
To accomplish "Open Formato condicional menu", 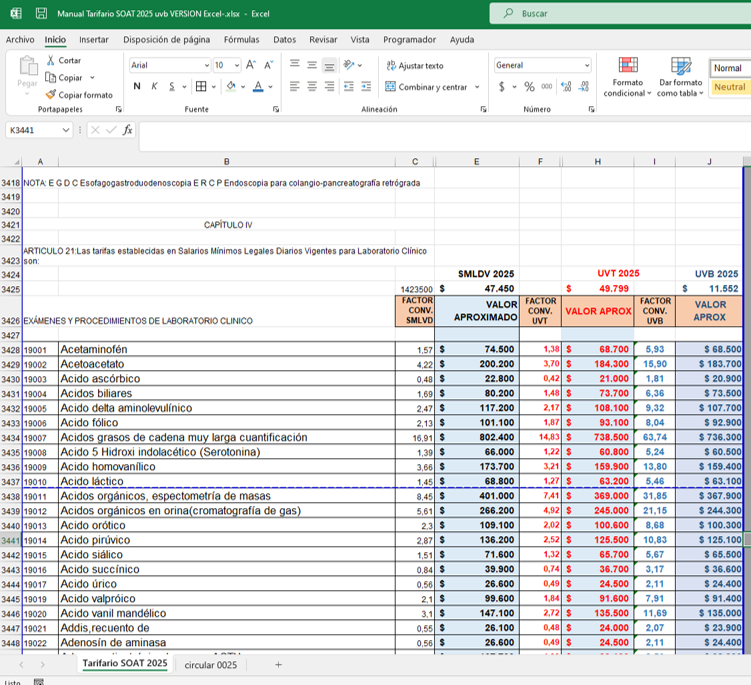I will 627,75.
